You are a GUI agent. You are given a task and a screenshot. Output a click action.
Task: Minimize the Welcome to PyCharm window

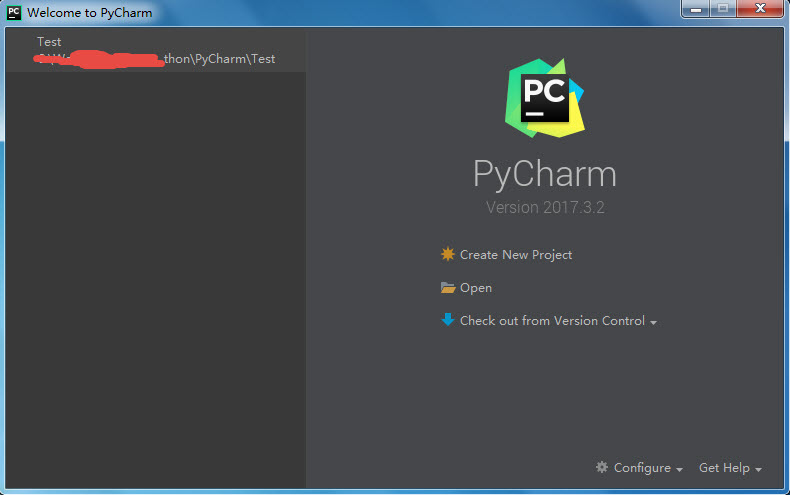(695, 9)
